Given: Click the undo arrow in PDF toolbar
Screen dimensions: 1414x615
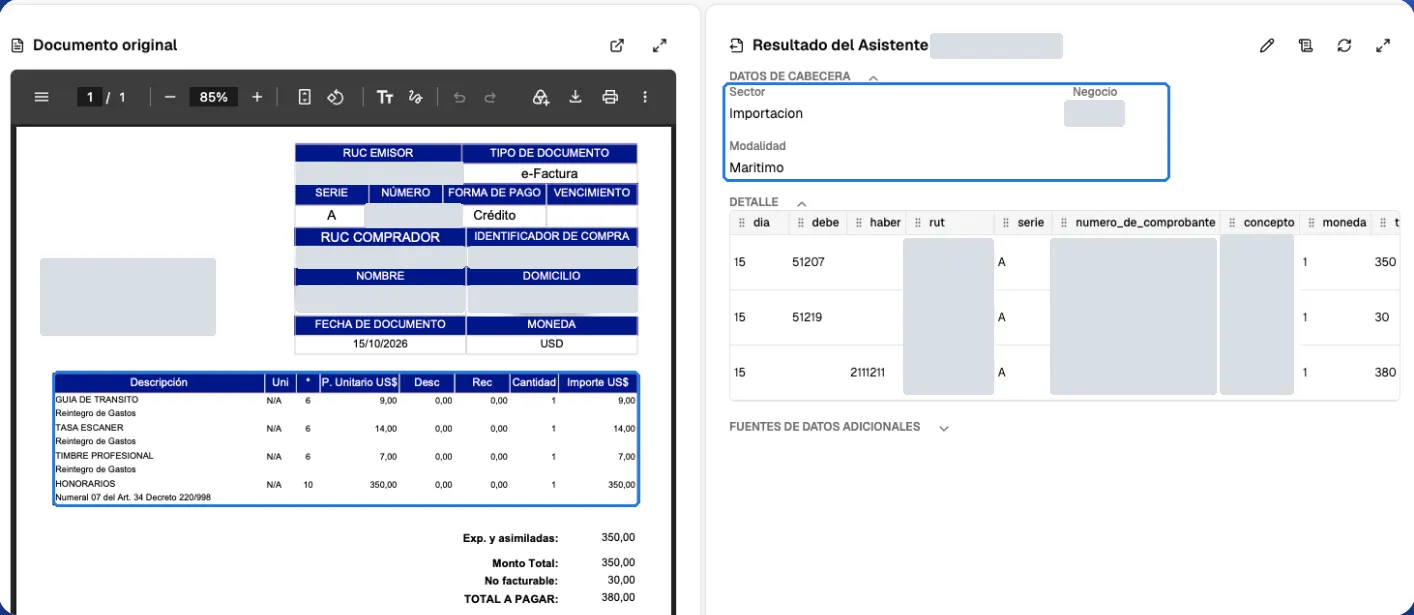Looking at the screenshot, I should click(x=460, y=97).
